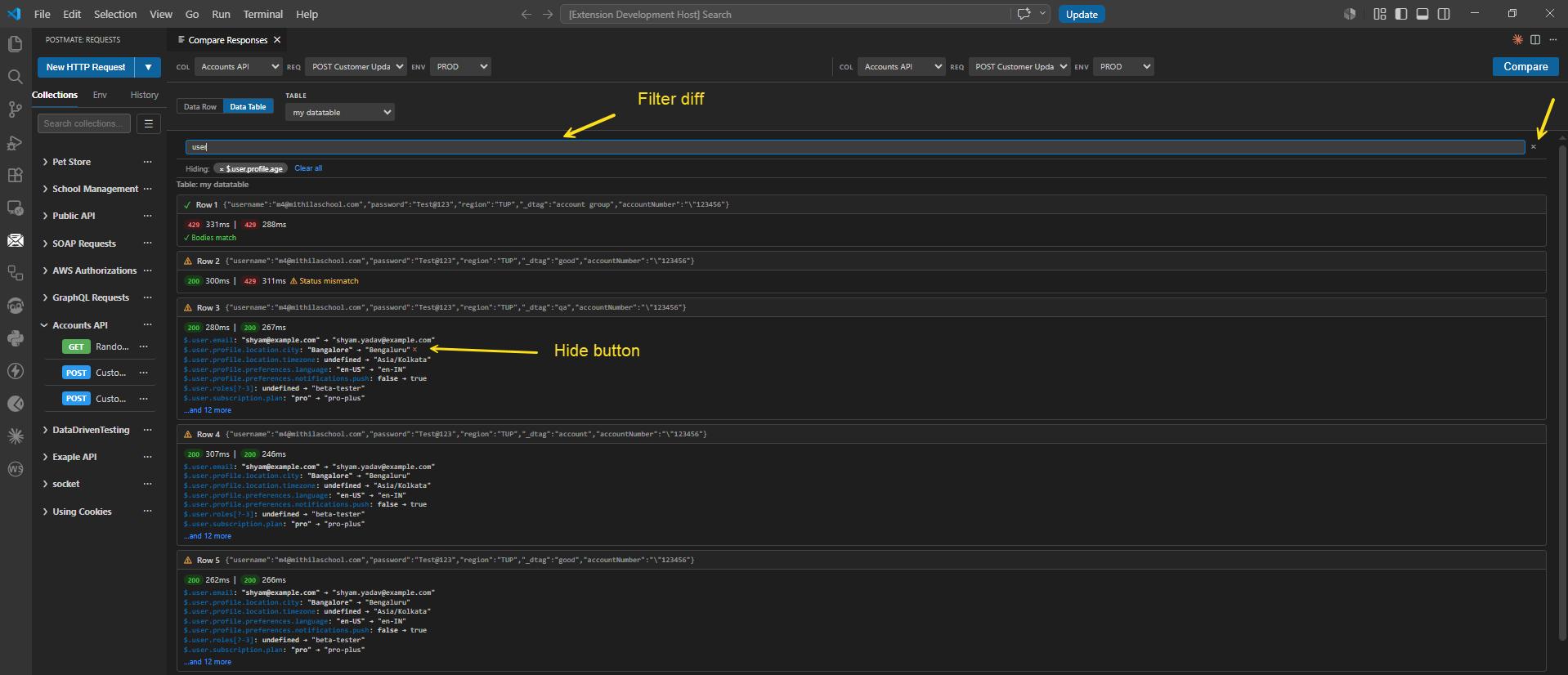Clear the filter diff text with X
Image resolution: width=1568 pixels, height=675 pixels.
pos(1534,147)
